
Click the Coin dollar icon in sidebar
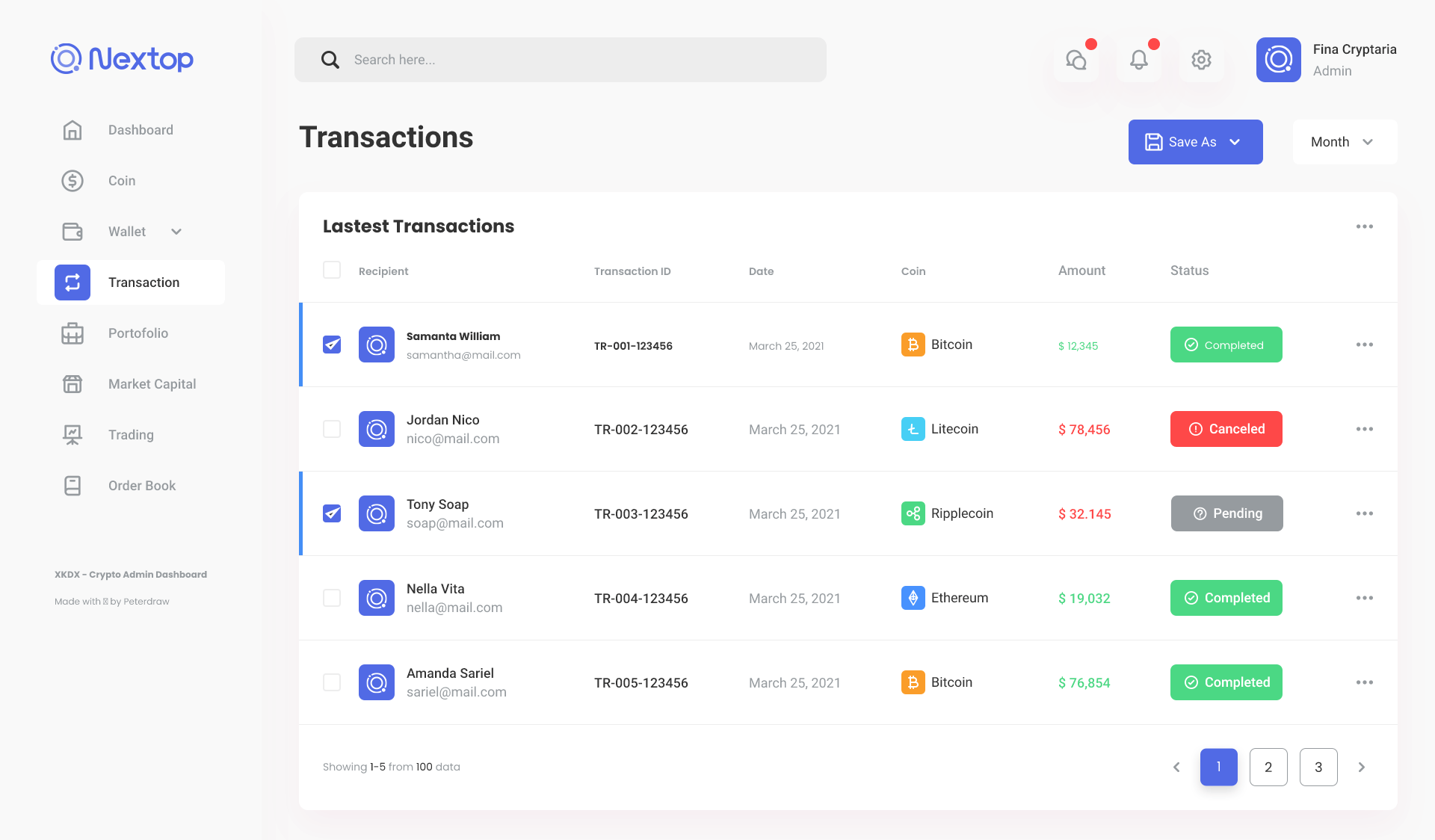(72, 181)
